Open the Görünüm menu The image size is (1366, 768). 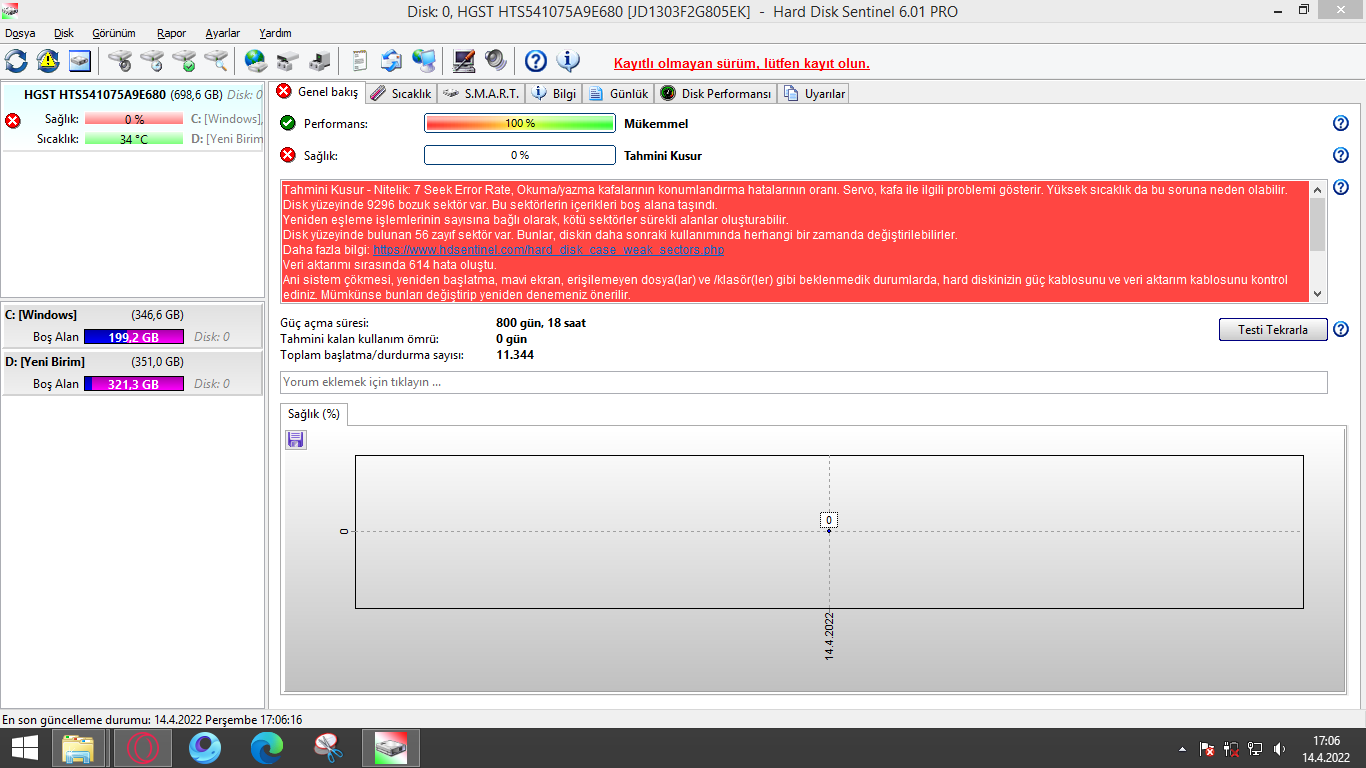click(x=114, y=33)
